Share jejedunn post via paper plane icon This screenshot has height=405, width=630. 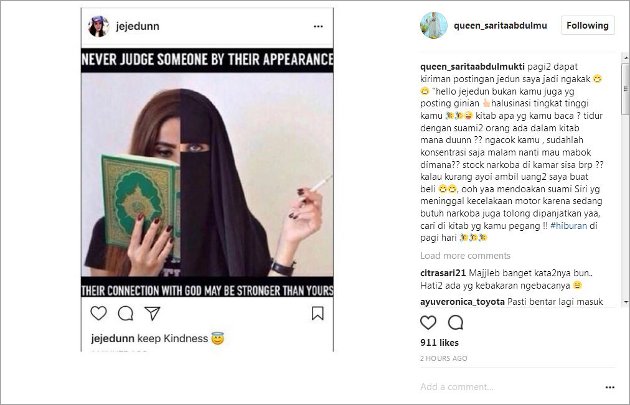[152, 313]
